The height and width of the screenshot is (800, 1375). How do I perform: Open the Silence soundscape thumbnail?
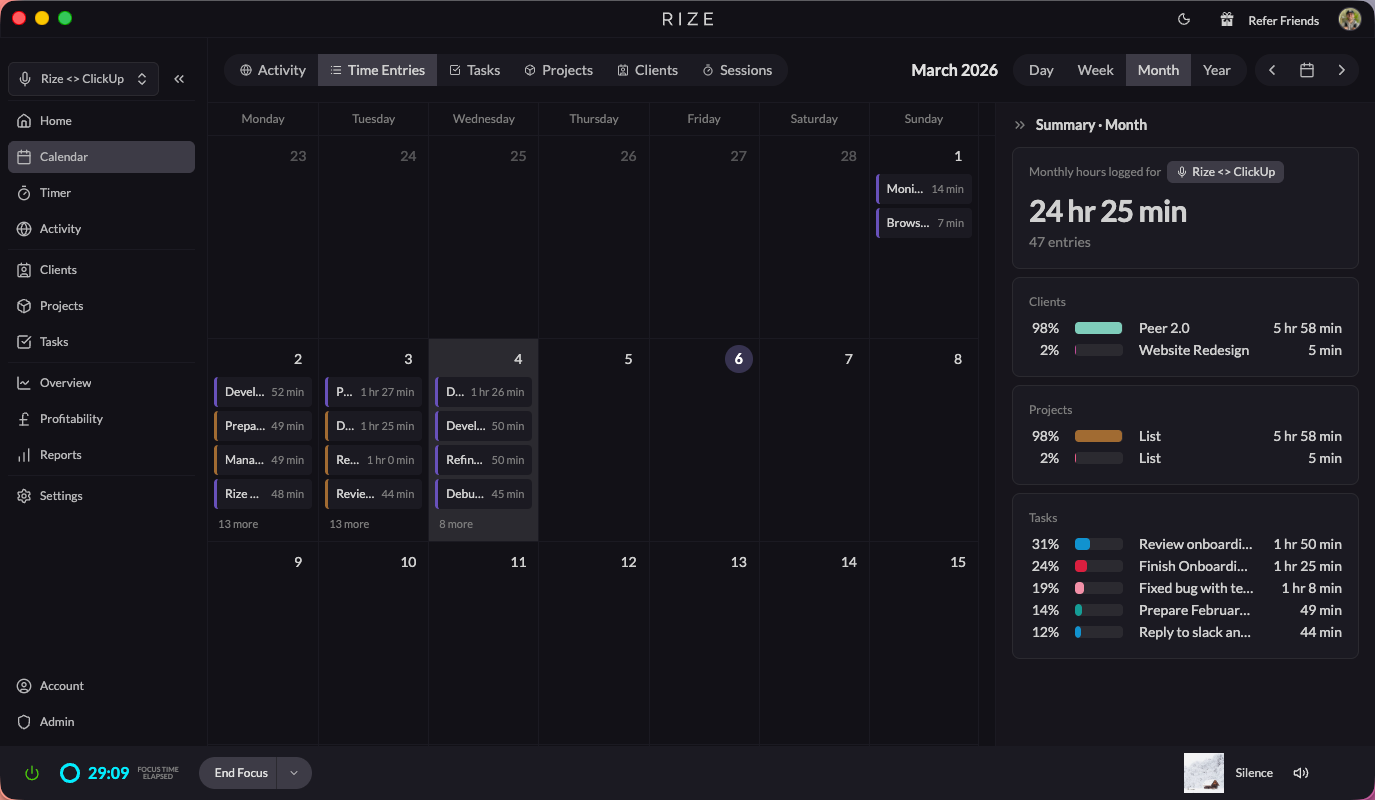click(1203, 773)
